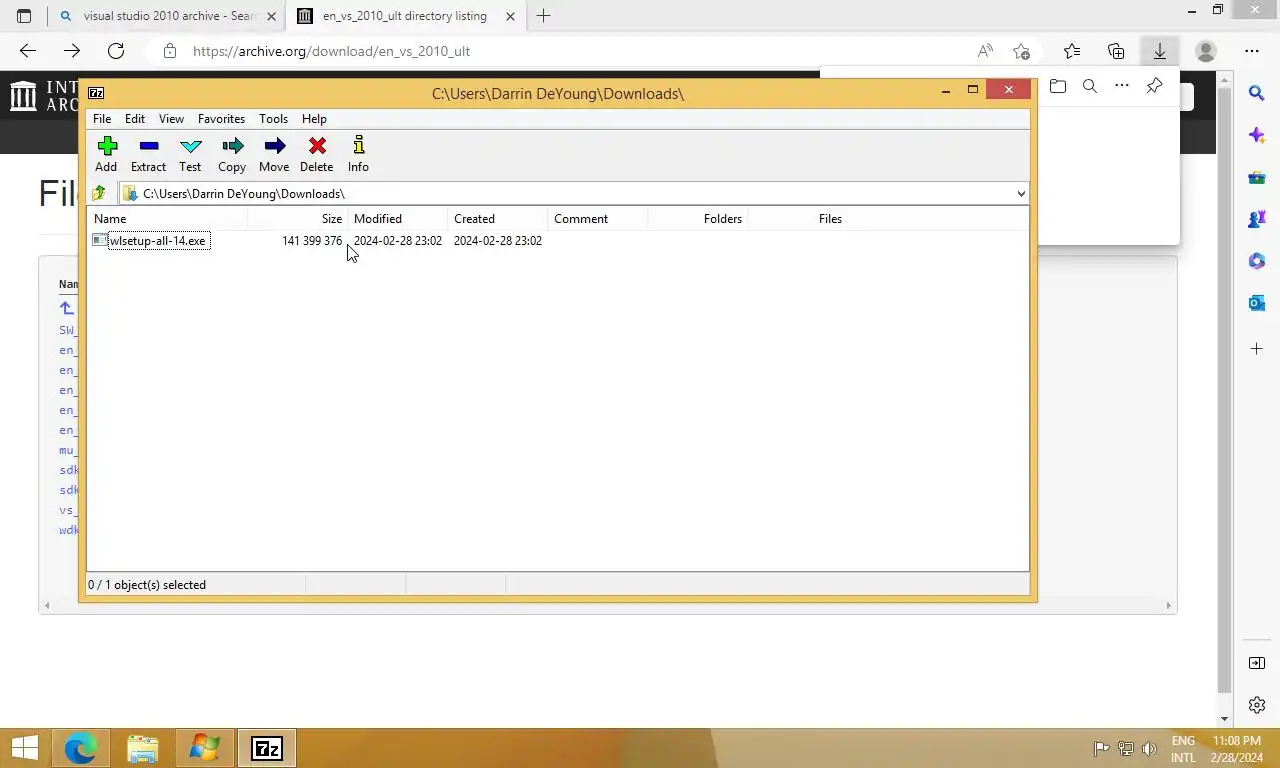
Task: Open the File menu
Action: (x=102, y=118)
